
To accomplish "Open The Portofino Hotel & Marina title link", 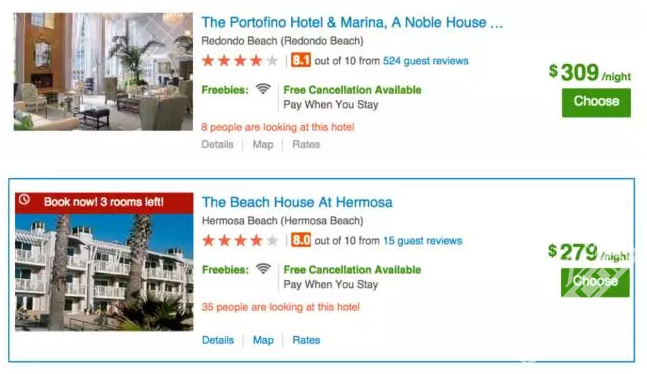I will click(352, 22).
